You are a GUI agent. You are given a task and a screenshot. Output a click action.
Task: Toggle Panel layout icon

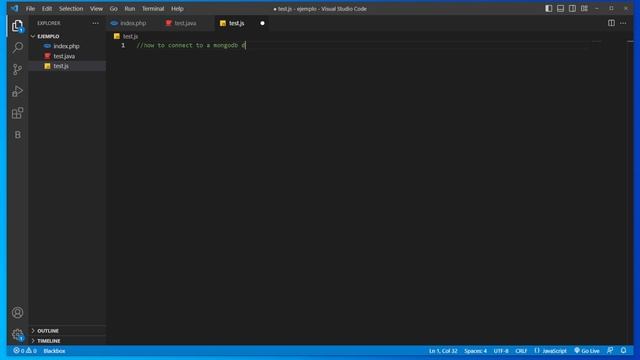click(x=560, y=9)
